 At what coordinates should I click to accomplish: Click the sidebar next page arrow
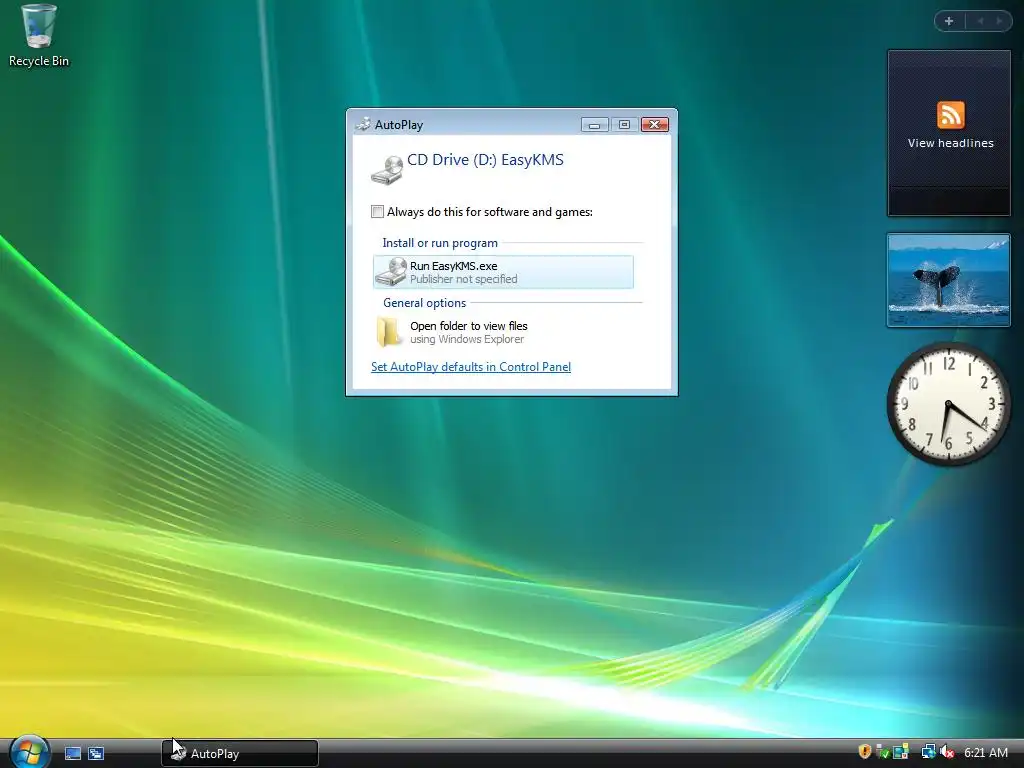(x=999, y=21)
